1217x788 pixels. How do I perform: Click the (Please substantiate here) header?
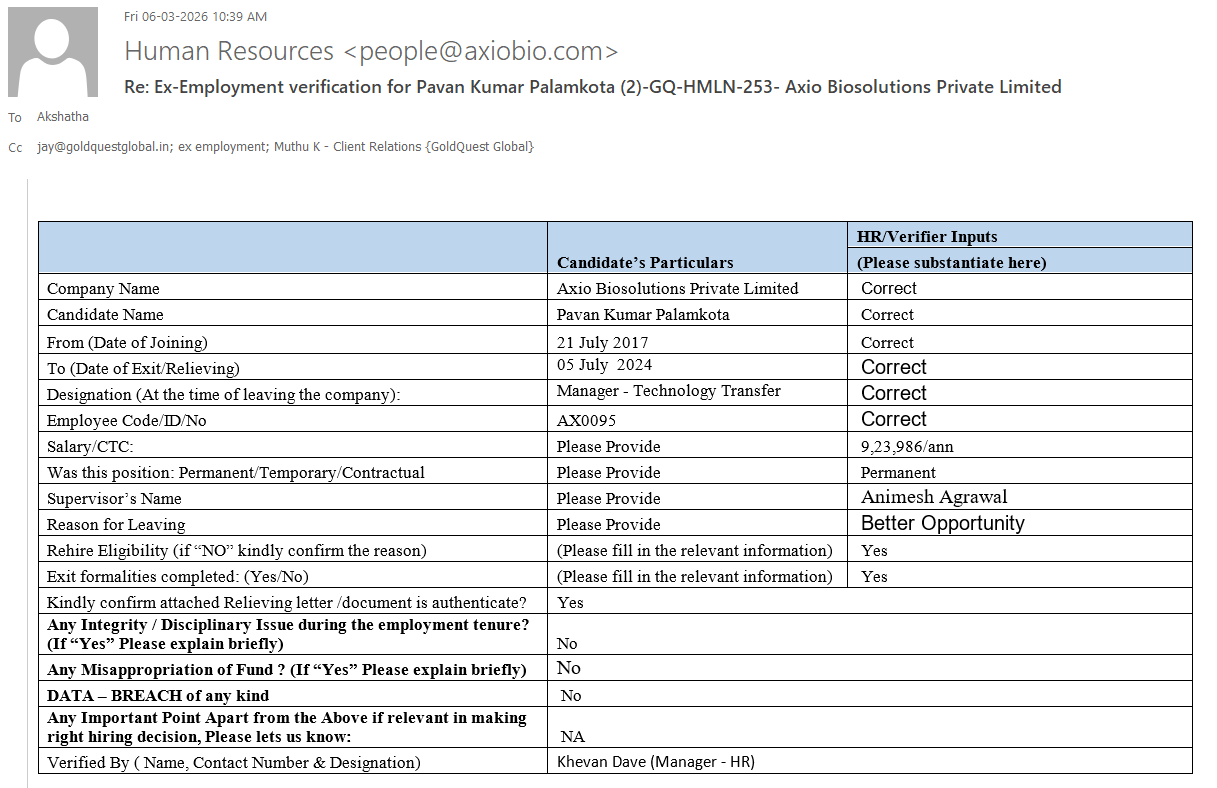tap(951, 262)
